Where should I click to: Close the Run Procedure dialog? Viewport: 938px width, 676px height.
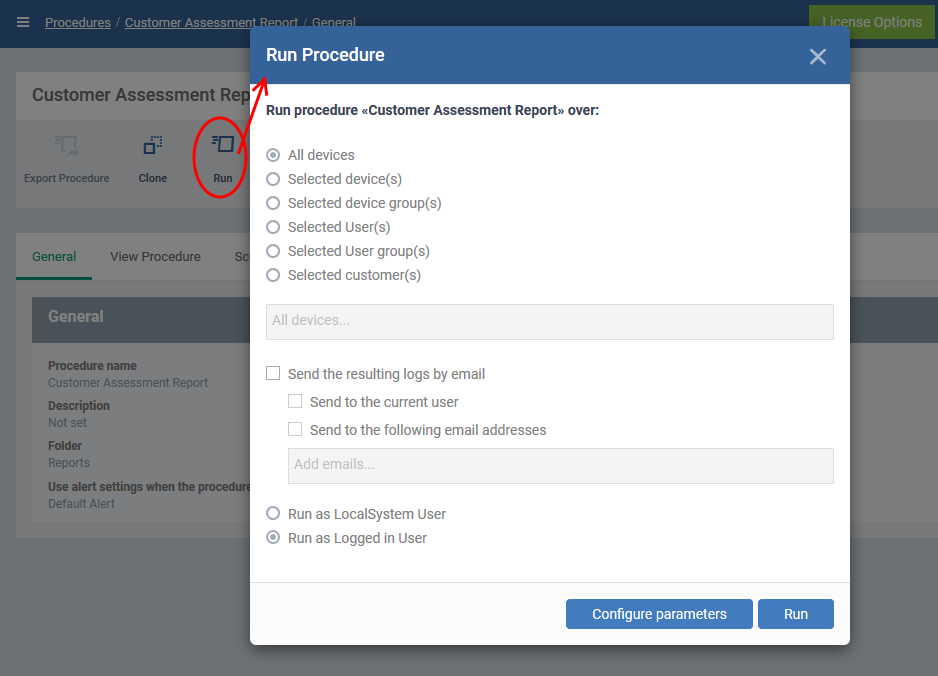818,56
